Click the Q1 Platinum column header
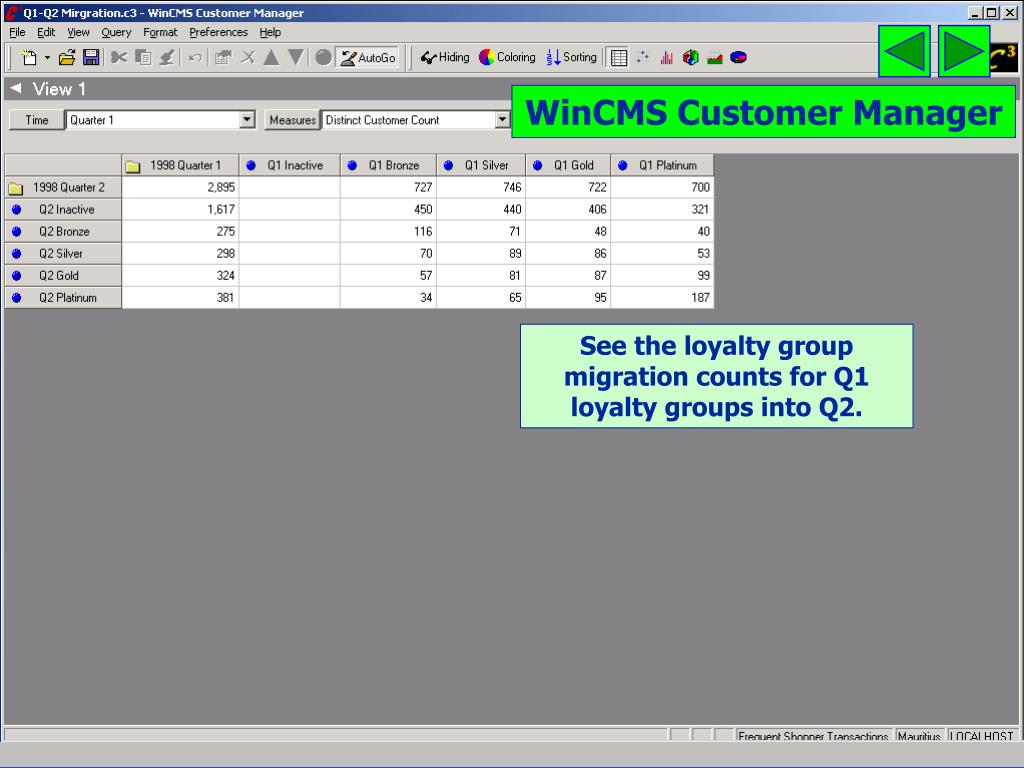Screen dimensions: 1024x768 point(662,165)
